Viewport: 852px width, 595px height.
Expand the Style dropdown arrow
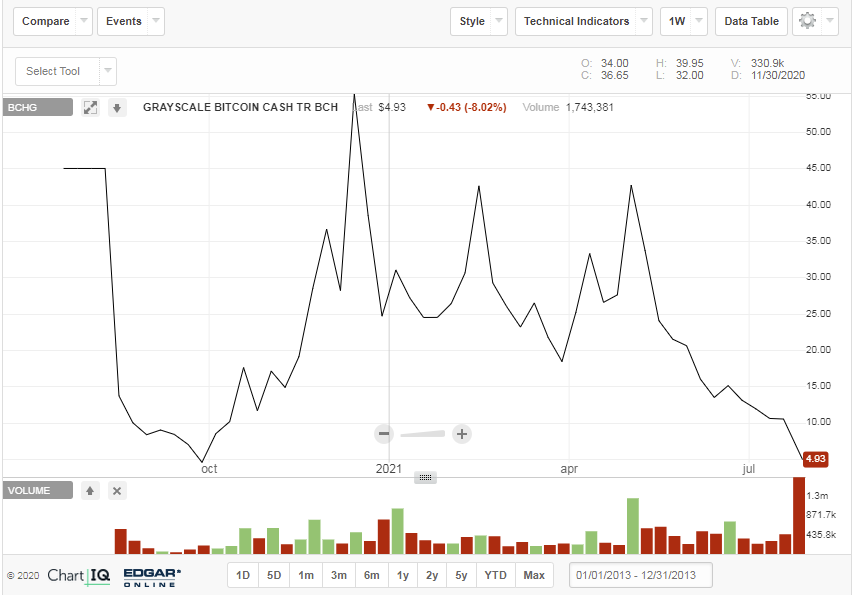499,21
